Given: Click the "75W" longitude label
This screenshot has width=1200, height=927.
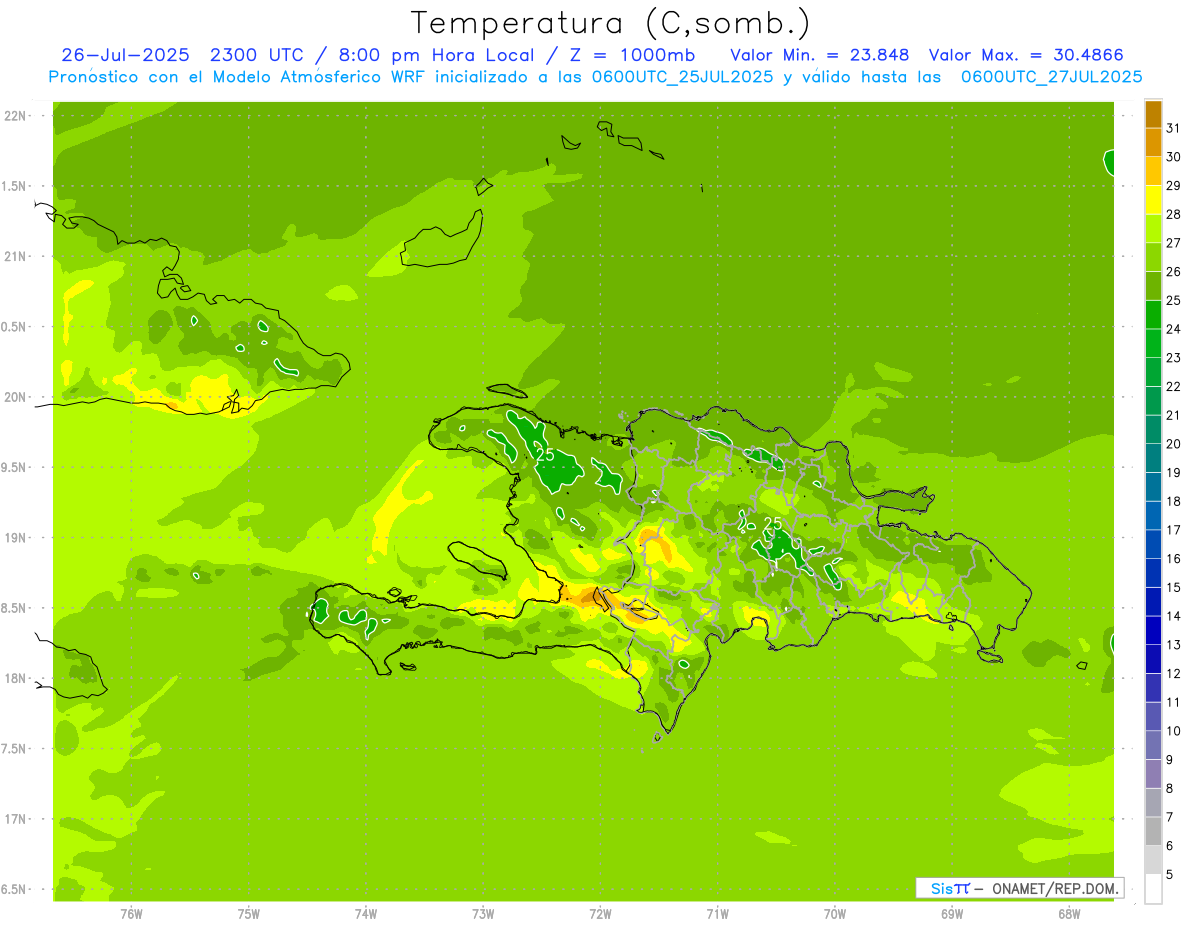Looking at the screenshot, I should click(x=249, y=914).
